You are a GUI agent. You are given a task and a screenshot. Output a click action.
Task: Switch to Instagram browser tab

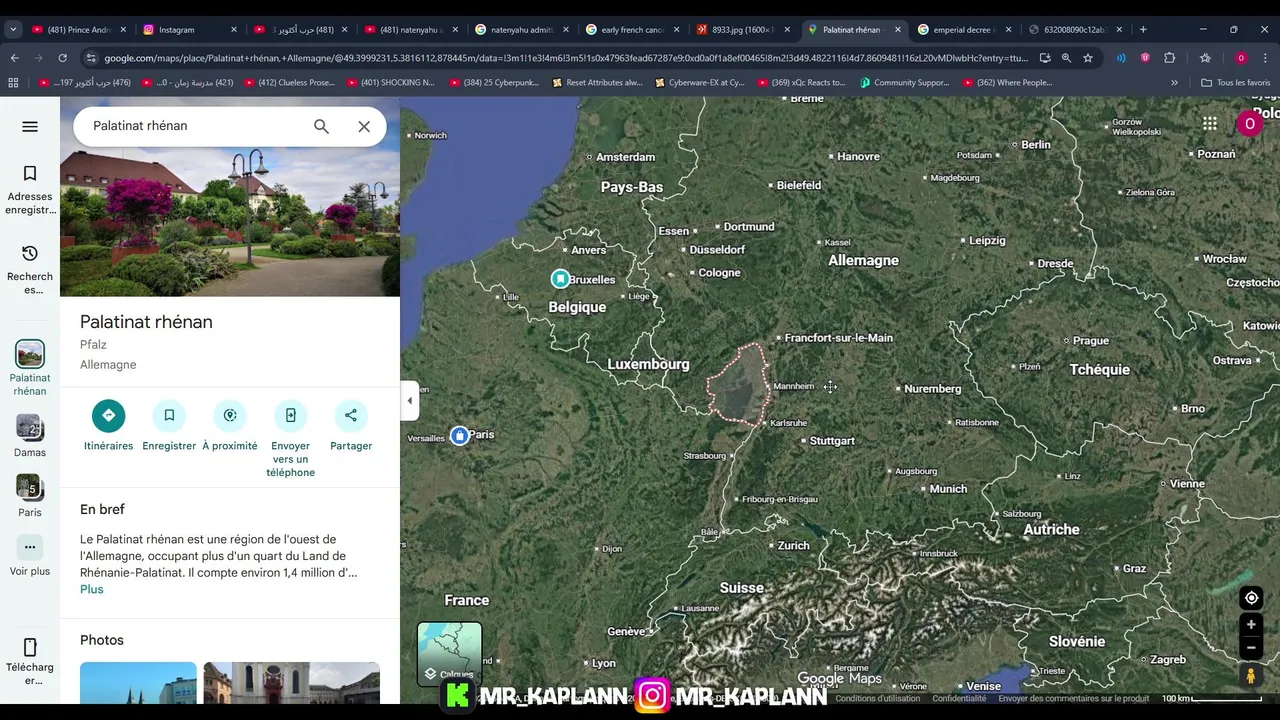189,30
